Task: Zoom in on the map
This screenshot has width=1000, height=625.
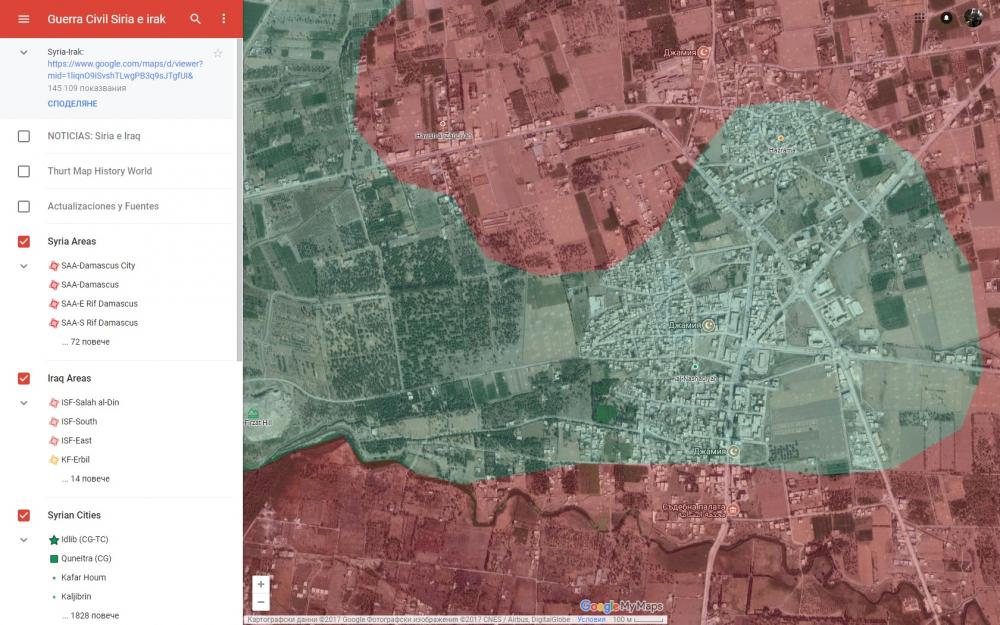Action: click(261, 584)
